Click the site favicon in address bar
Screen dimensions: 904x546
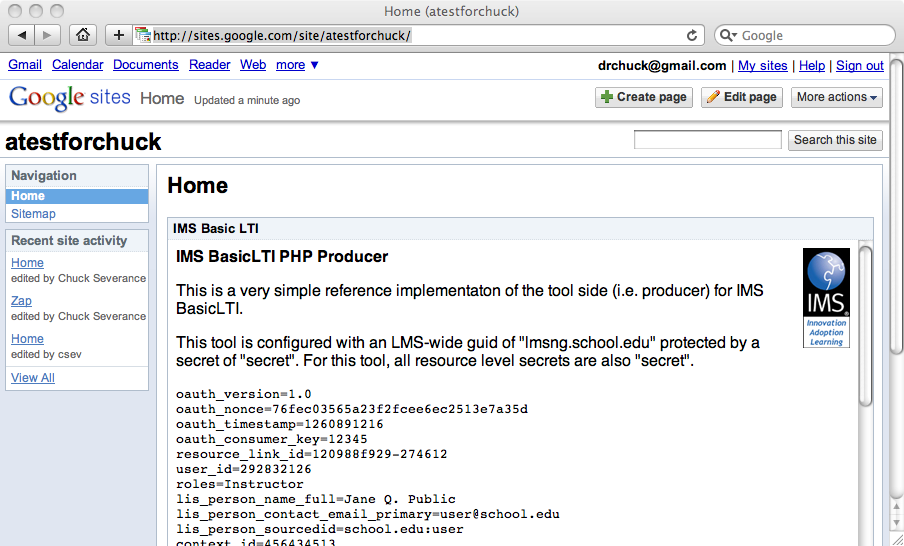(x=142, y=35)
